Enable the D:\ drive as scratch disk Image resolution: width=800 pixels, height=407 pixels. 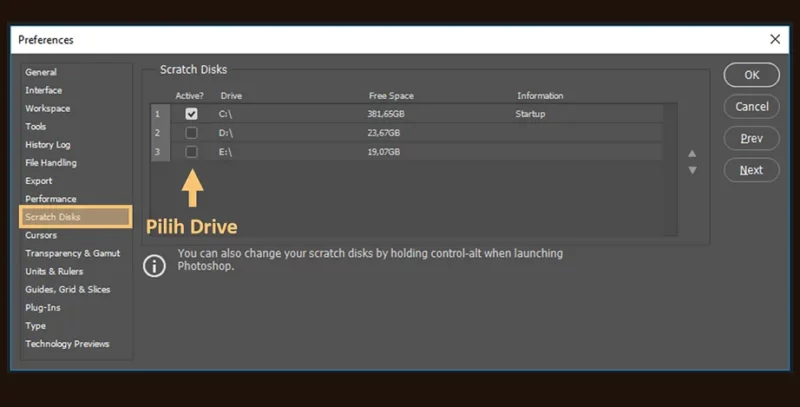pyautogui.click(x=191, y=133)
